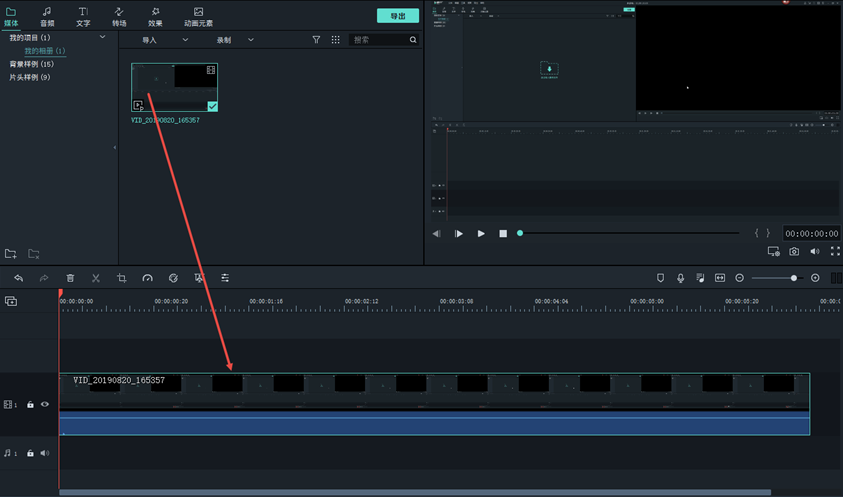This screenshot has width=843, height=497.
Task: Add a timeline marker shield icon
Action: 660,278
